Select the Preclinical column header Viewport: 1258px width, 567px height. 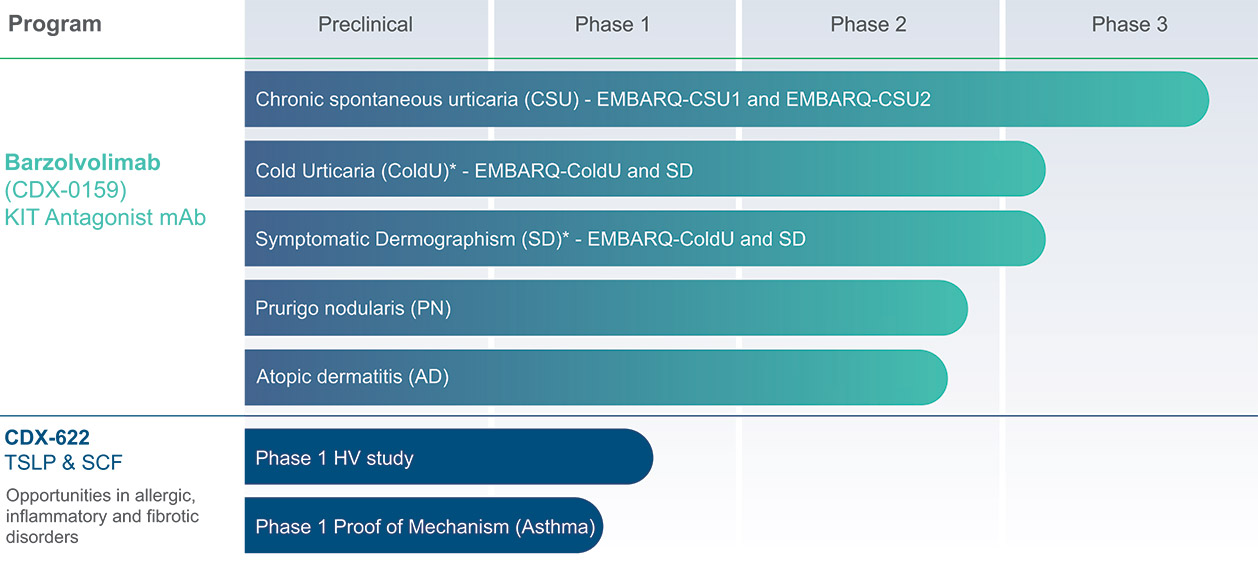tap(366, 24)
